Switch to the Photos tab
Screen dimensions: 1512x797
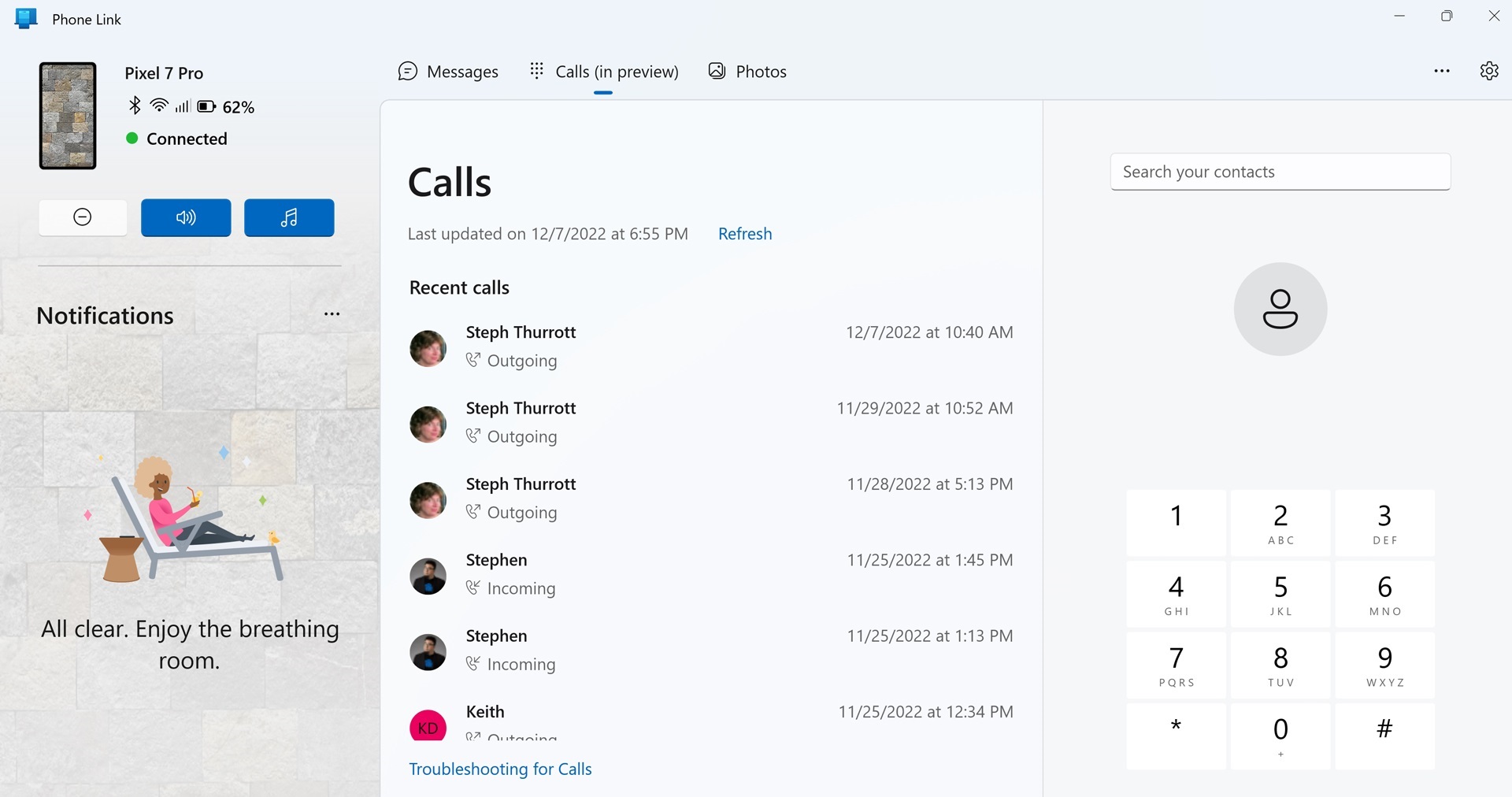point(747,72)
